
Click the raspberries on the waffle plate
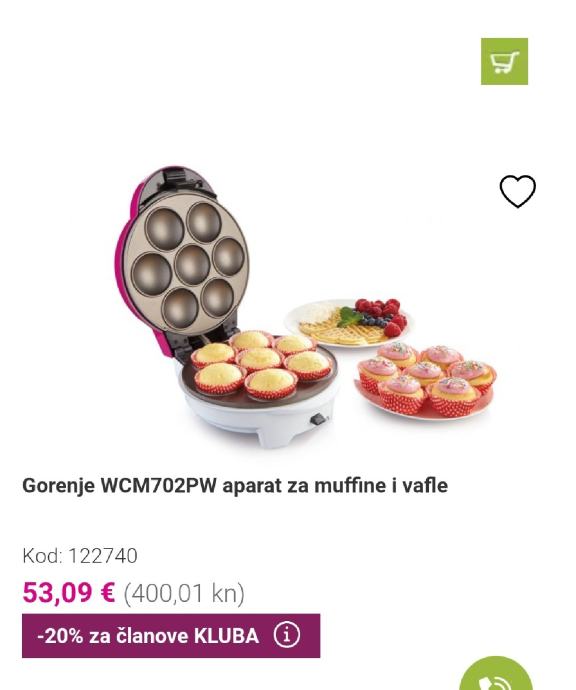pos(382,313)
